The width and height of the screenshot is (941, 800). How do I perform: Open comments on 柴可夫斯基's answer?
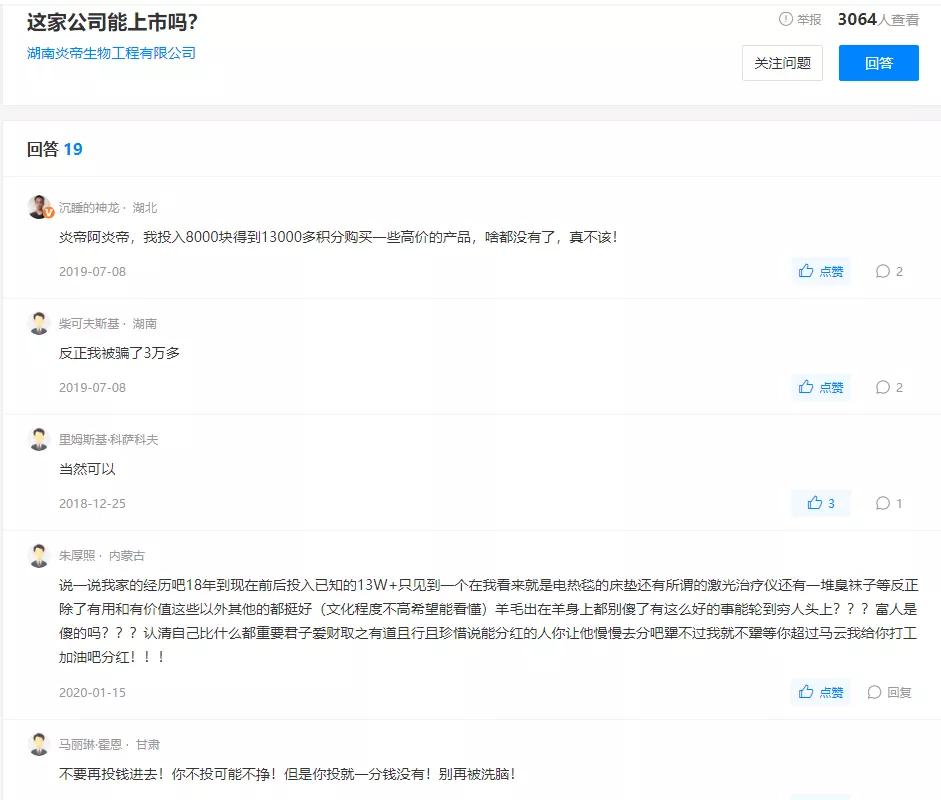tap(889, 387)
